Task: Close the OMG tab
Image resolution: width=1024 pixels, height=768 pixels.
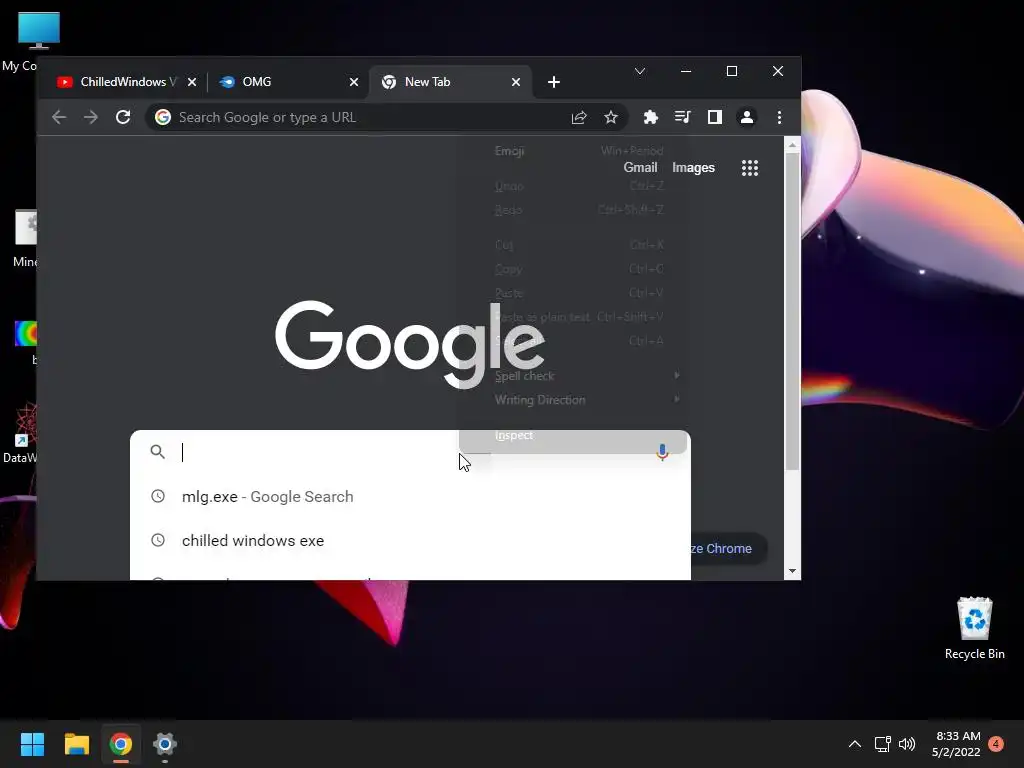Action: click(x=354, y=82)
